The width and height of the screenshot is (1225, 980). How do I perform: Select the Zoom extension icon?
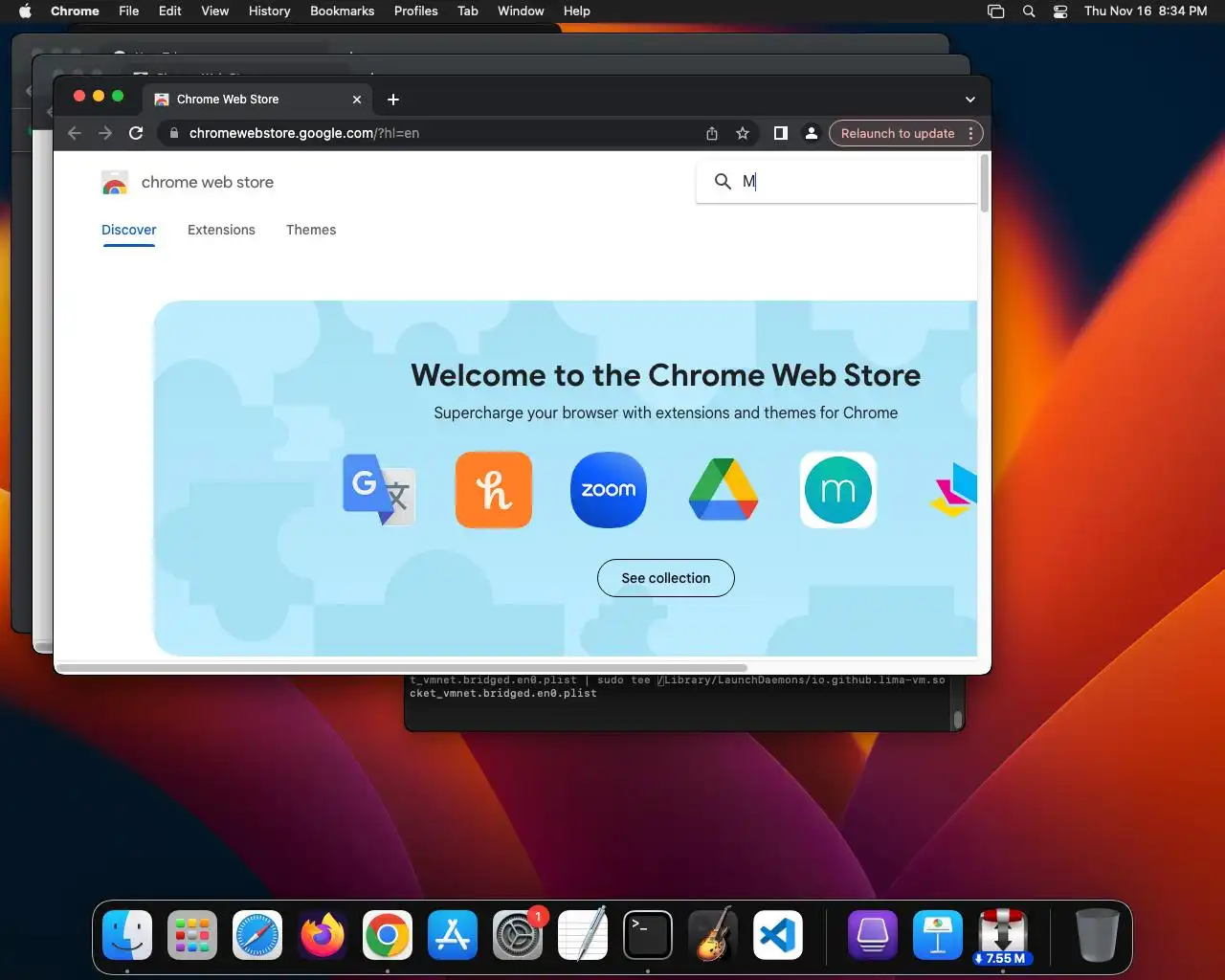coord(609,490)
